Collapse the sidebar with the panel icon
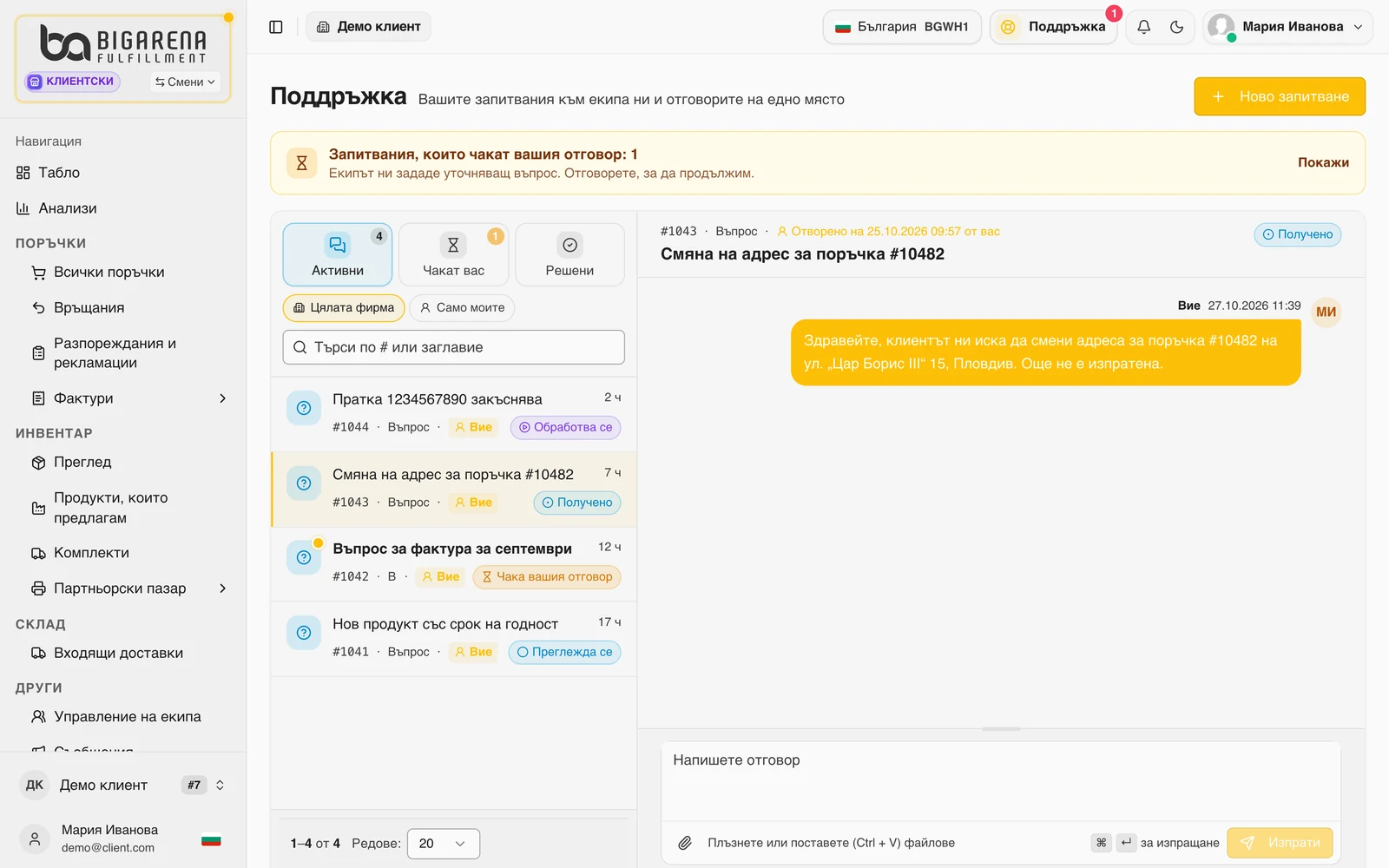1389x868 pixels. 276,27
